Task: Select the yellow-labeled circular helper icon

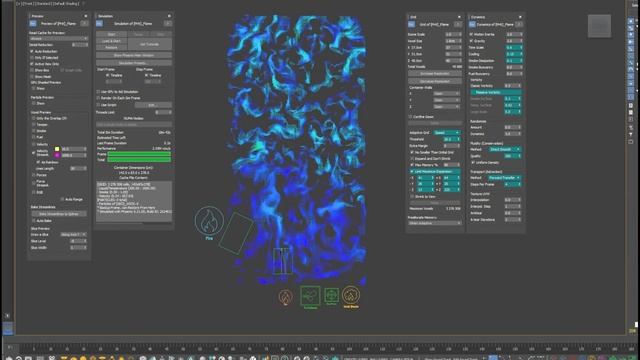Action: 351,295
